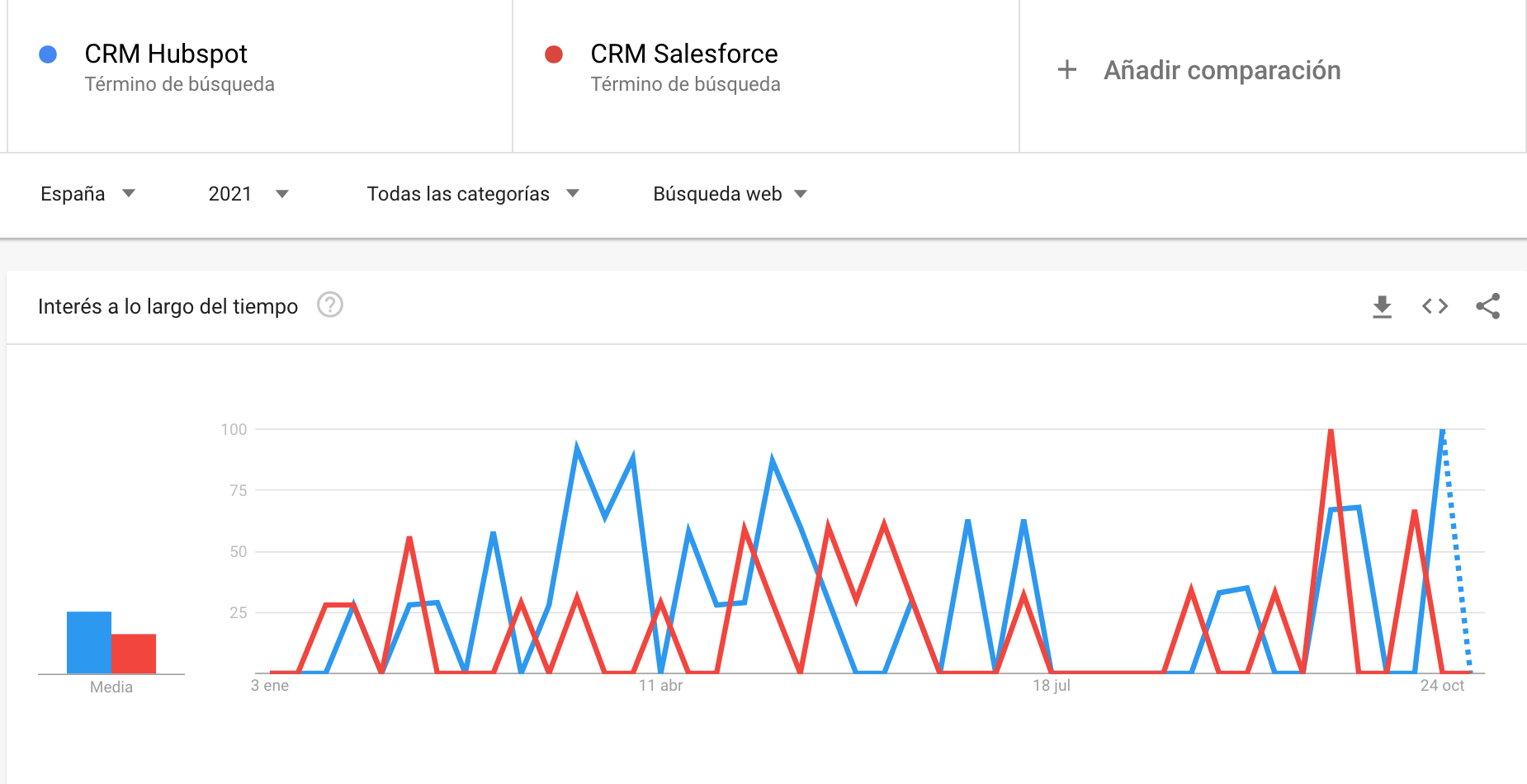Edit the CRM Hubspot search term
Image resolution: width=1527 pixels, height=784 pixels.
166,54
